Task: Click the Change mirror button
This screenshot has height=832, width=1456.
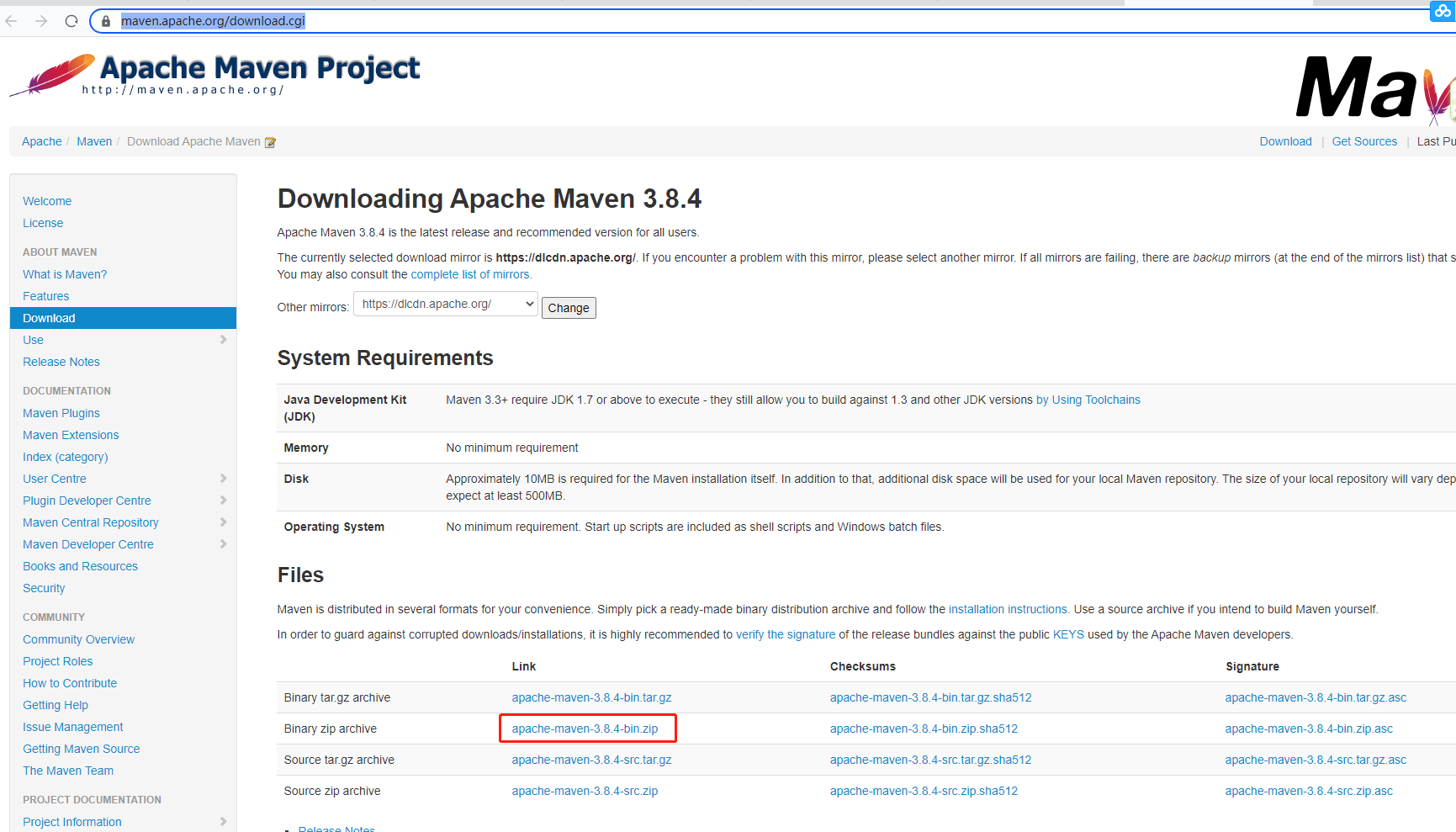Action: [569, 308]
